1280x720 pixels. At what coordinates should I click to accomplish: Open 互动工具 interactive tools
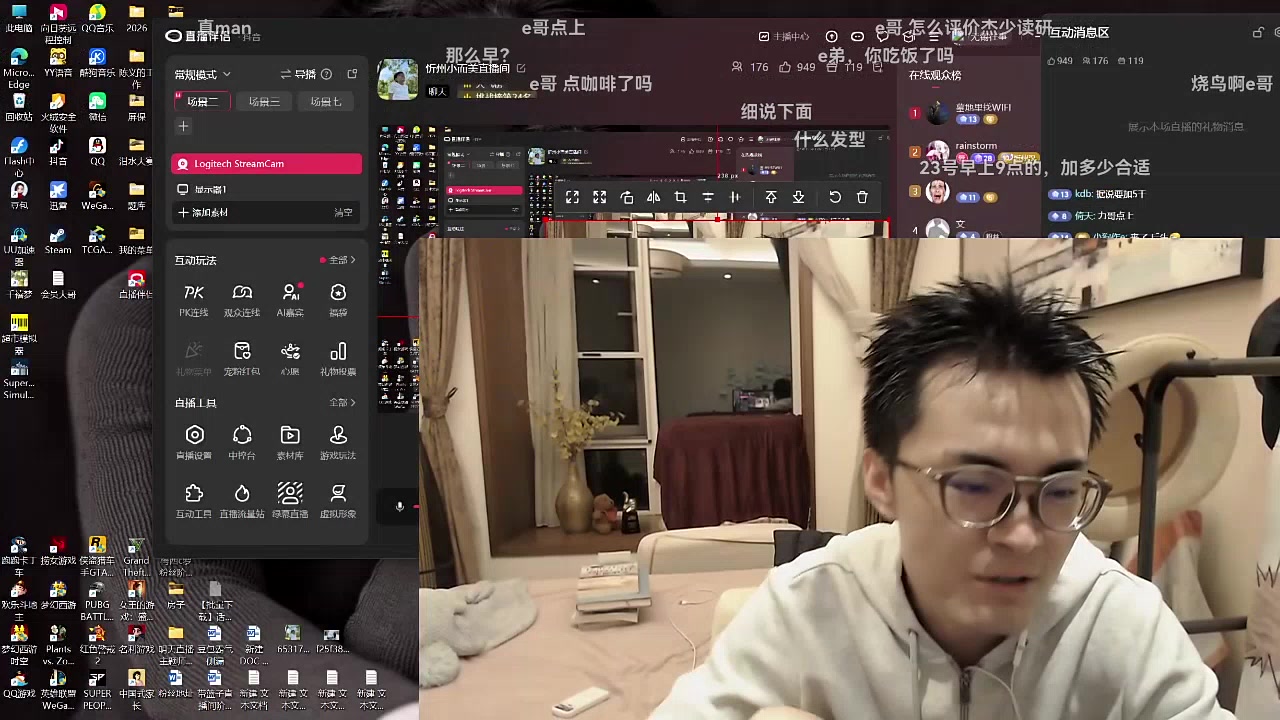[x=194, y=501]
